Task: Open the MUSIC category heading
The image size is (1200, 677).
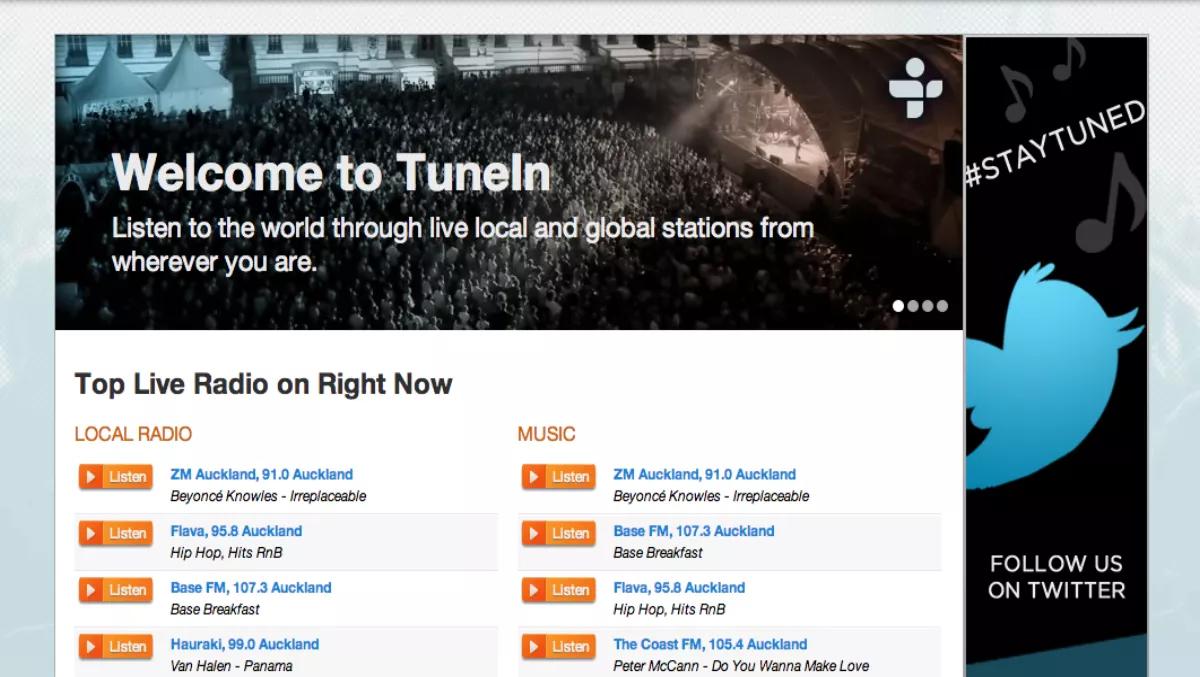Action: click(x=547, y=434)
